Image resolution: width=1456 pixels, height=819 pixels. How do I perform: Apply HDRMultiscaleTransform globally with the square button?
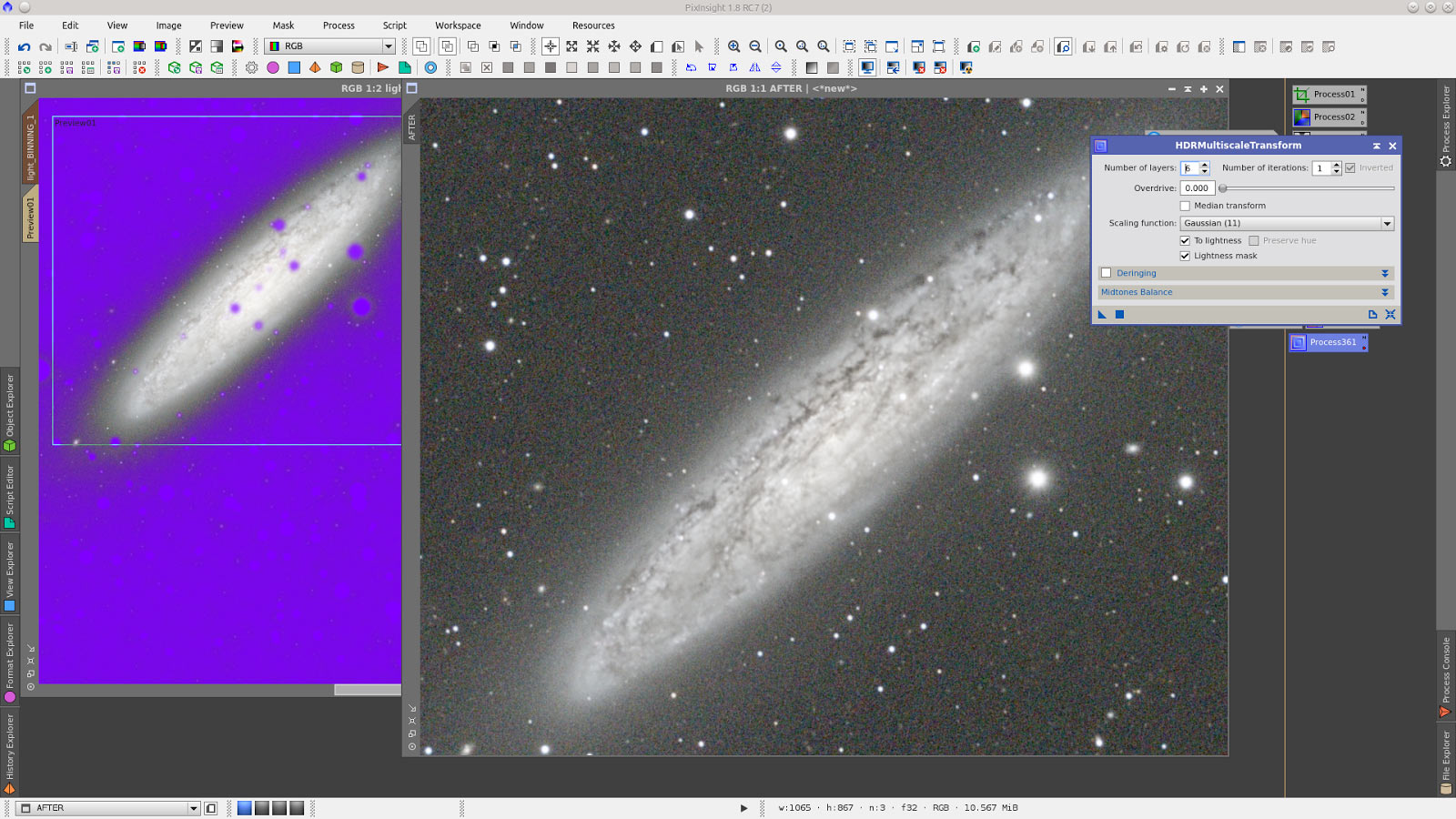[x=1119, y=314]
